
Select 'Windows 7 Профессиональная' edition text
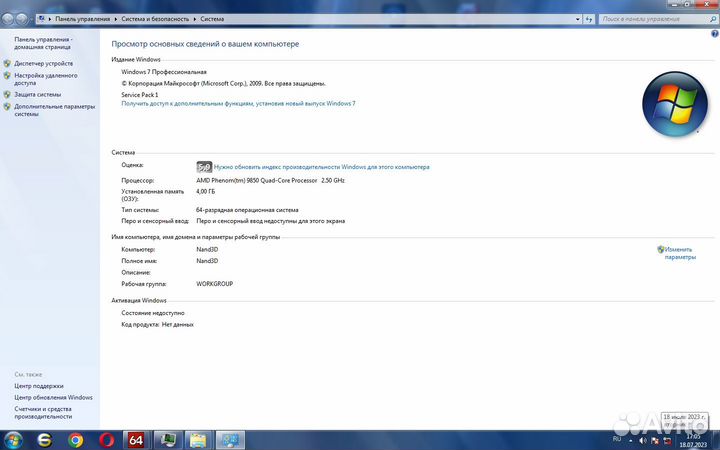click(164, 72)
